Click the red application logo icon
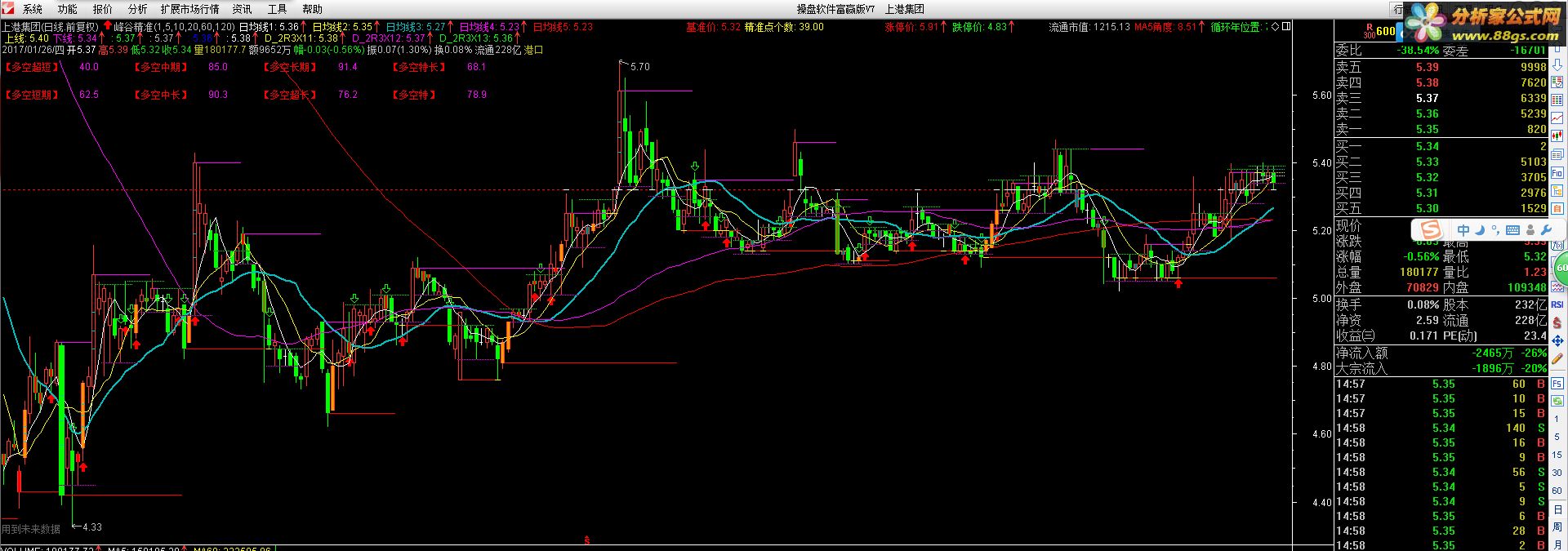Image resolution: width=1568 pixels, height=551 pixels. [8, 9]
